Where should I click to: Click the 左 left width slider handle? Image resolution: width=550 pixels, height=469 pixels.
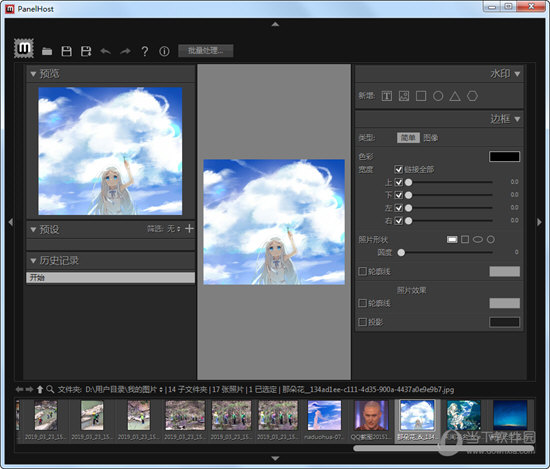[408, 208]
